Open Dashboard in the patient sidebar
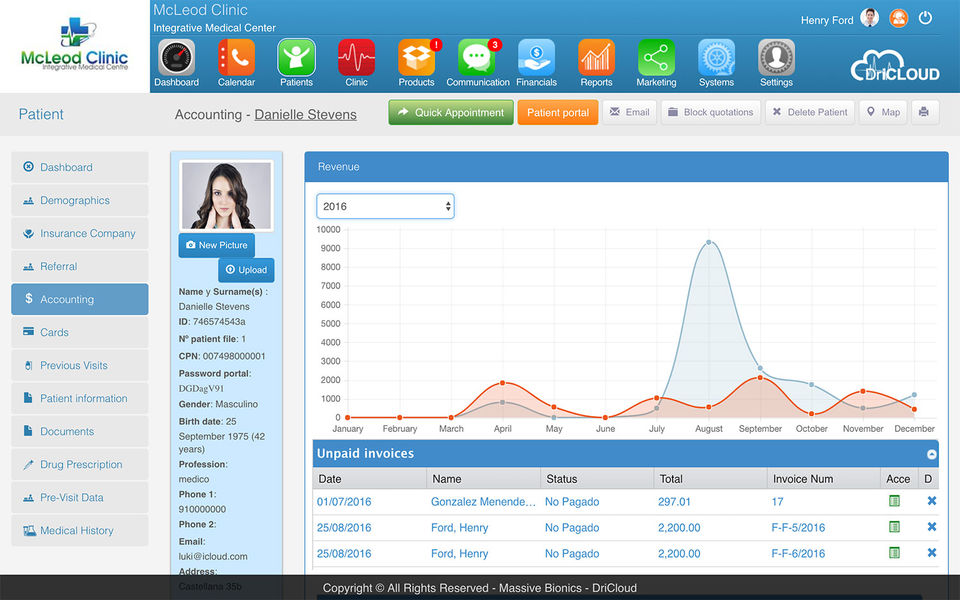Image resolution: width=960 pixels, height=600 pixels. (80, 167)
